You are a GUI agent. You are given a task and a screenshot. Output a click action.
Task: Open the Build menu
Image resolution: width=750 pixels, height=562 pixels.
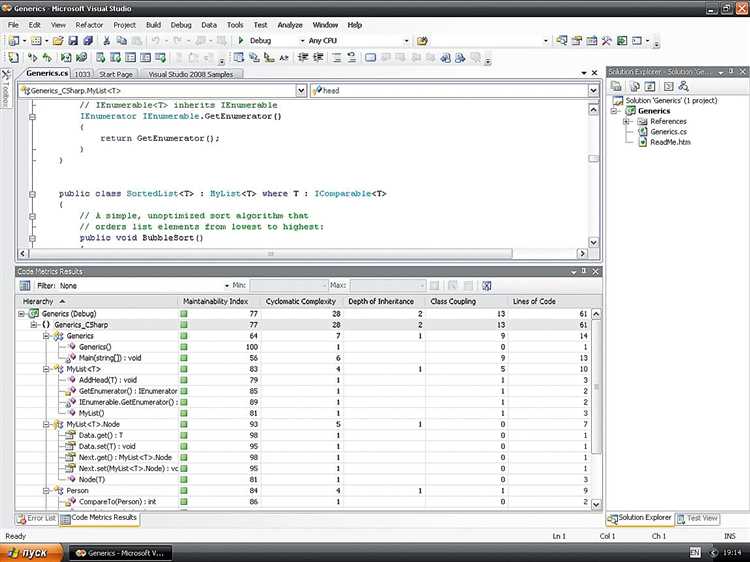[153, 25]
